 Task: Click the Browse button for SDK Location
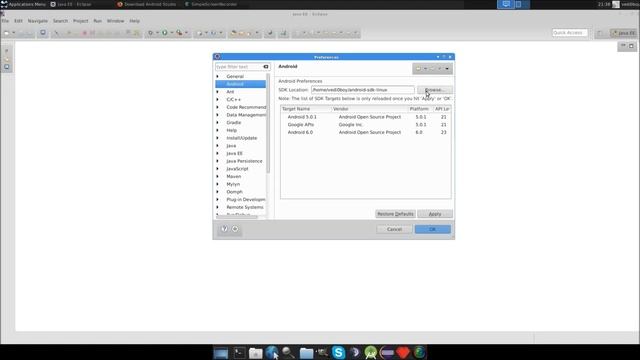click(434, 90)
